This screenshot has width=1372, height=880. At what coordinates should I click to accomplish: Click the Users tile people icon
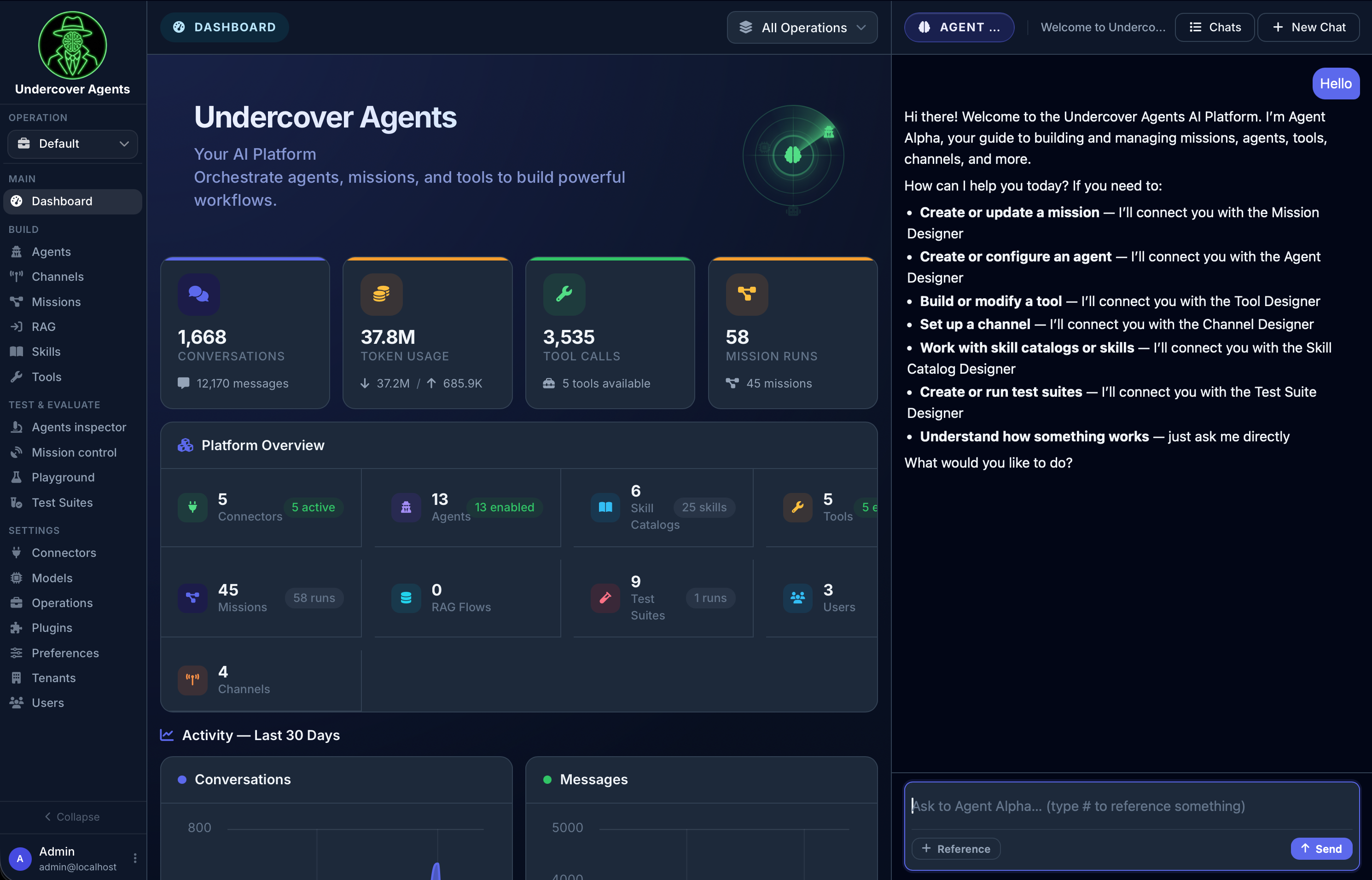(x=797, y=598)
